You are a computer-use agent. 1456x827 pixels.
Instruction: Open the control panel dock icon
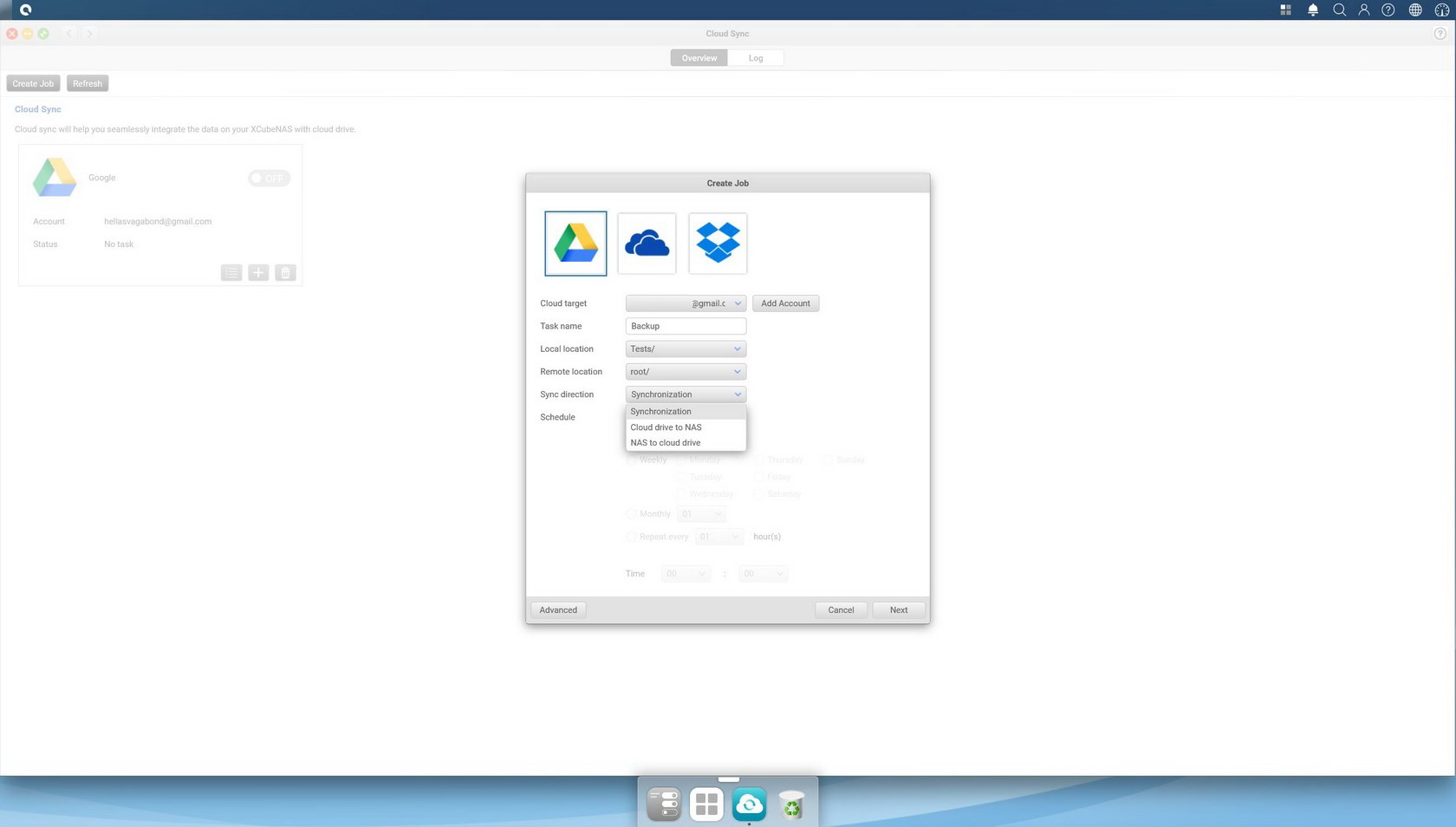coord(664,804)
